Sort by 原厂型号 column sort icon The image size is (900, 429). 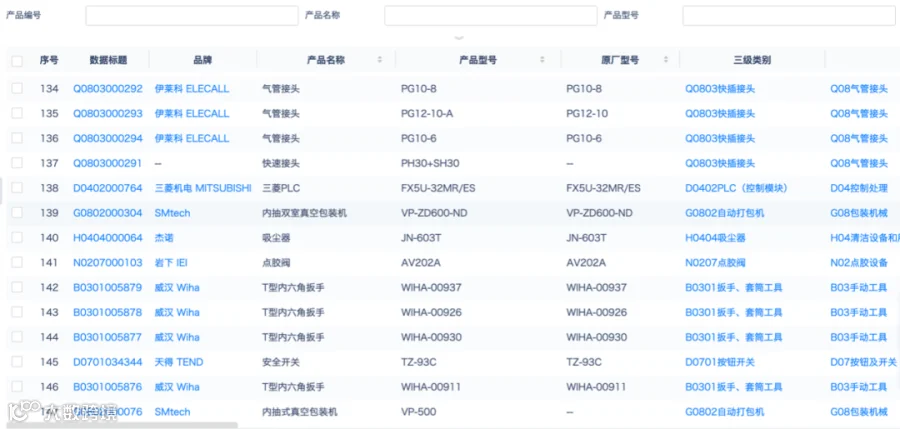(666, 60)
